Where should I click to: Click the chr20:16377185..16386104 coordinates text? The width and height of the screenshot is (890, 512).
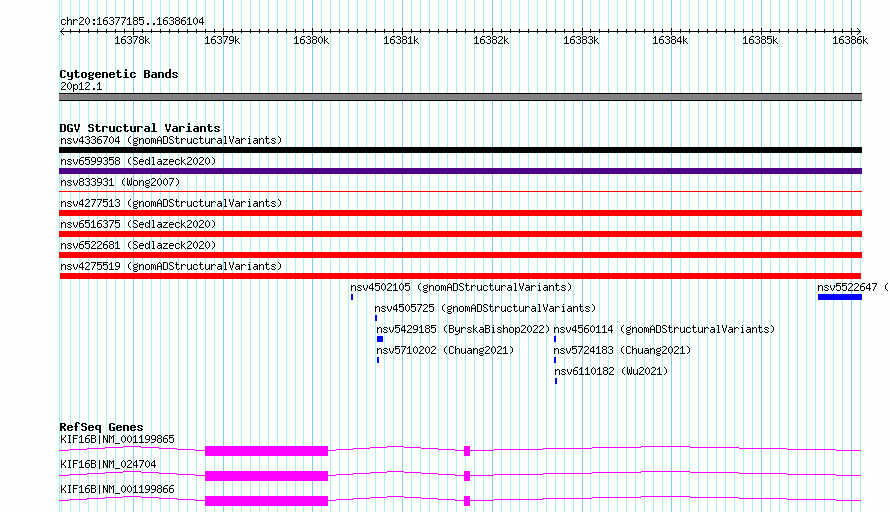[x=132, y=21]
